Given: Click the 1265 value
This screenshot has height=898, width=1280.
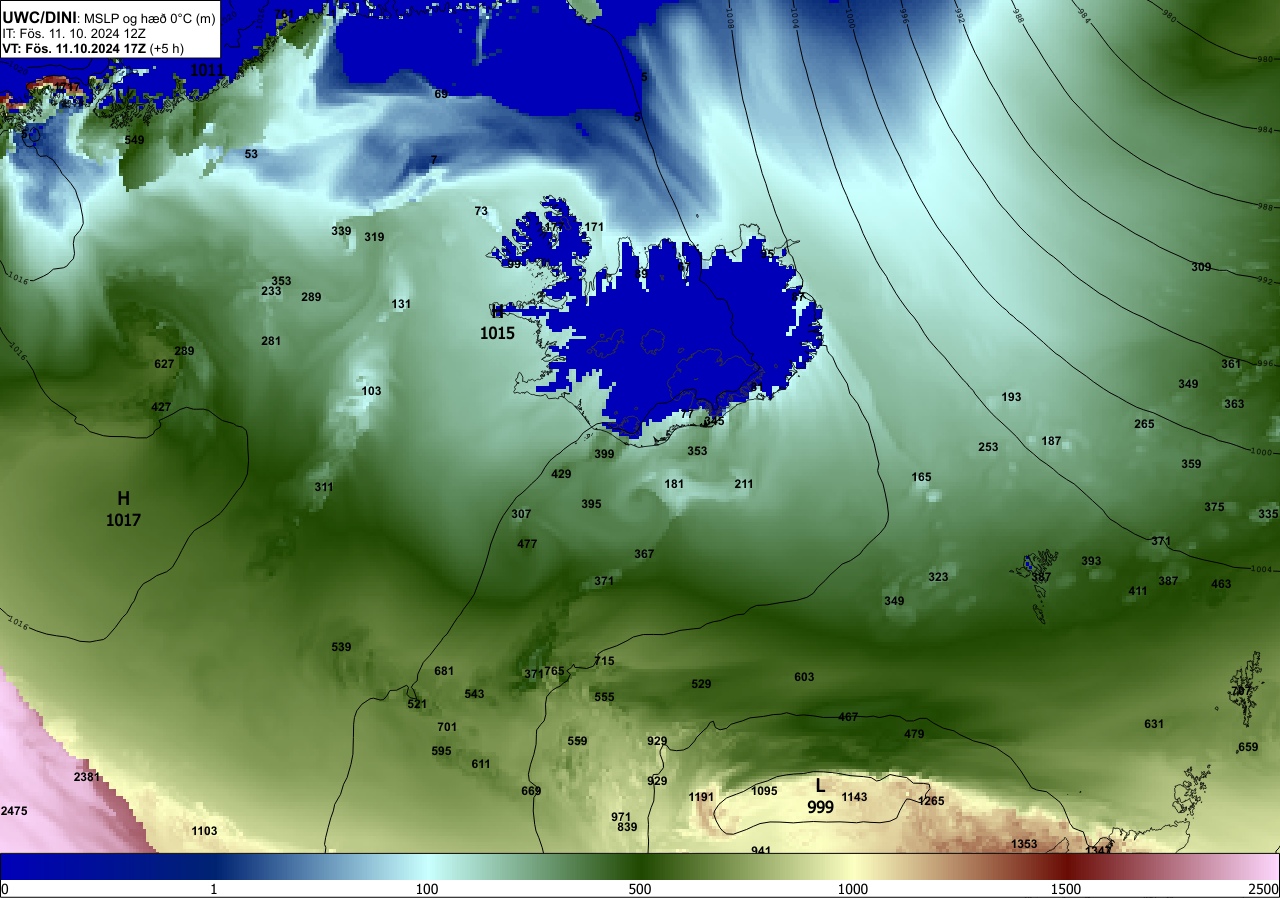Looking at the screenshot, I should [x=931, y=801].
